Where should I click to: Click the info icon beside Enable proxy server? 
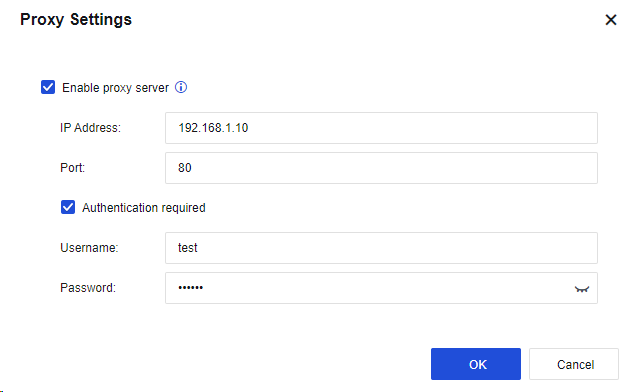click(181, 87)
